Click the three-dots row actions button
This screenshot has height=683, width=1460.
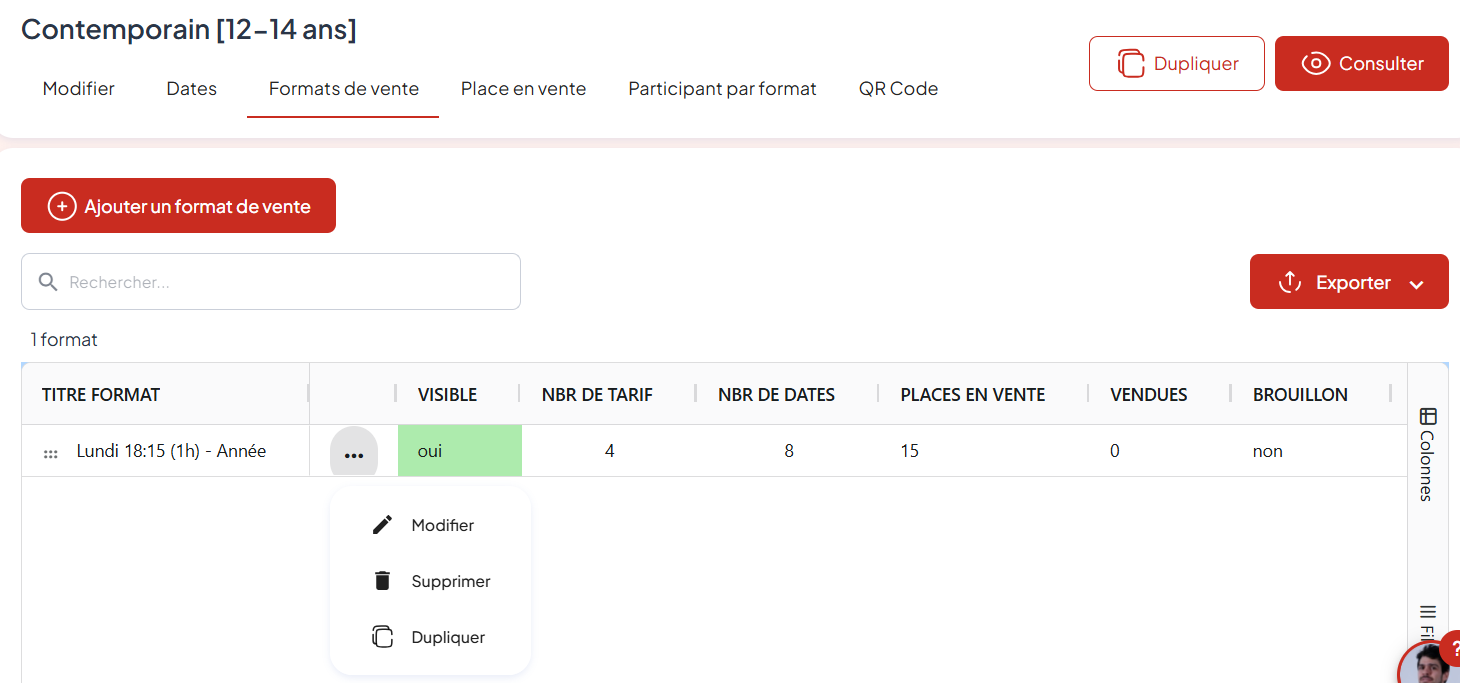click(x=354, y=452)
